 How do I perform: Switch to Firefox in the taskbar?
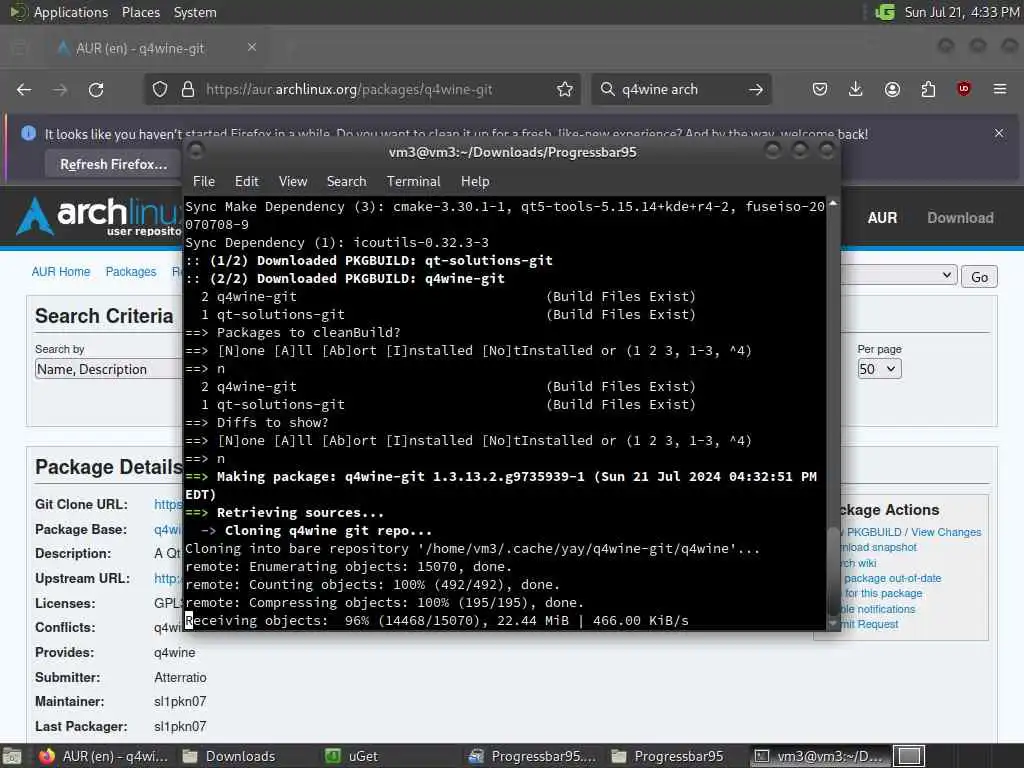click(x=104, y=756)
